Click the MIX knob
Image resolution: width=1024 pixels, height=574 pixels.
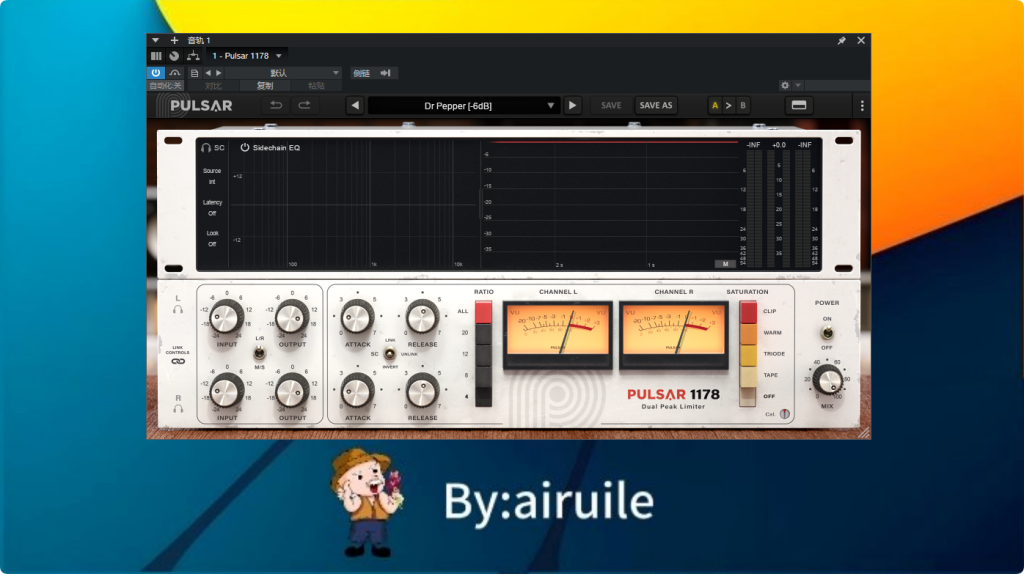[827, 380]
